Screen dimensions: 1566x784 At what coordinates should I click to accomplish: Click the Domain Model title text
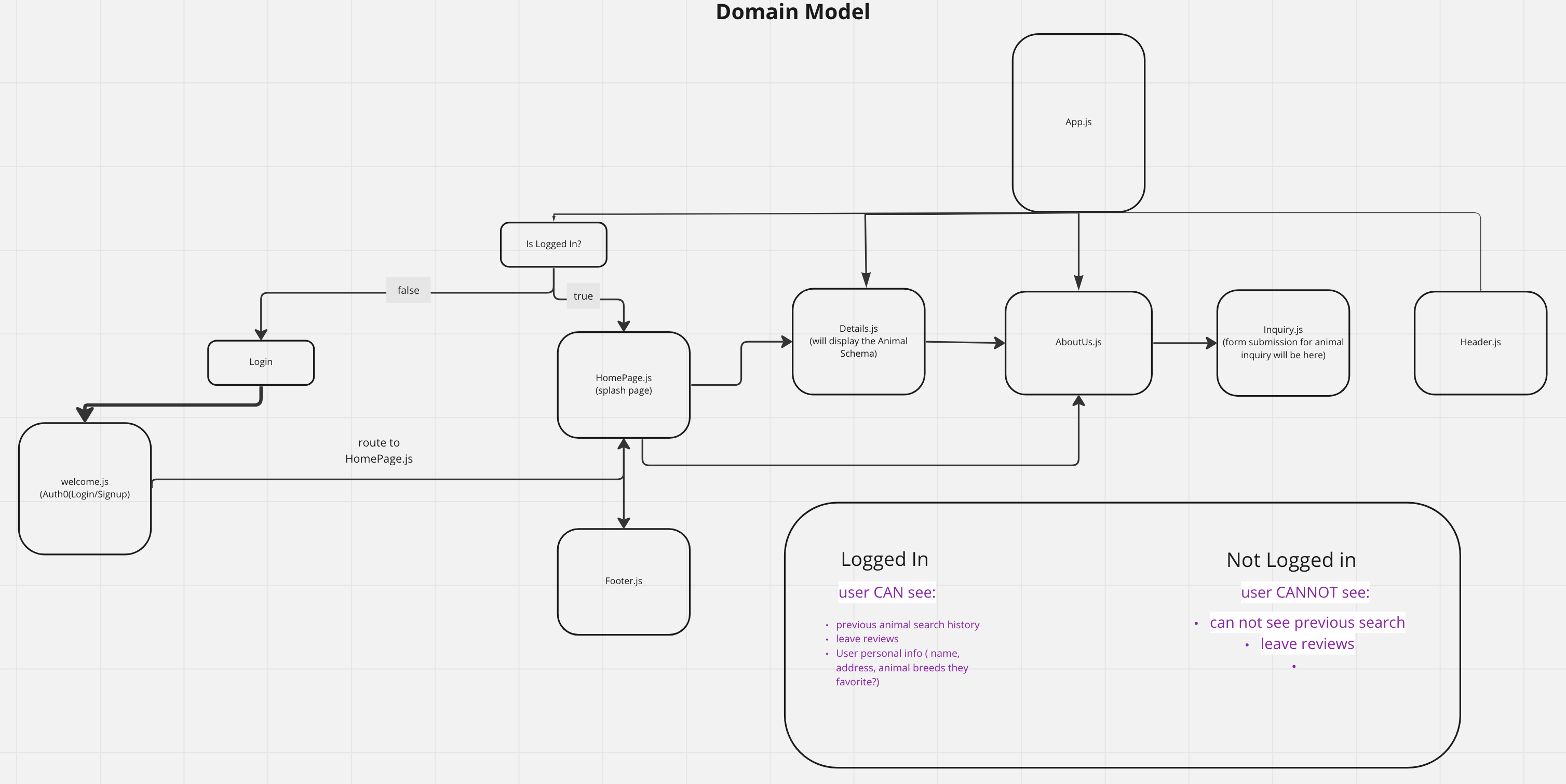792,12
